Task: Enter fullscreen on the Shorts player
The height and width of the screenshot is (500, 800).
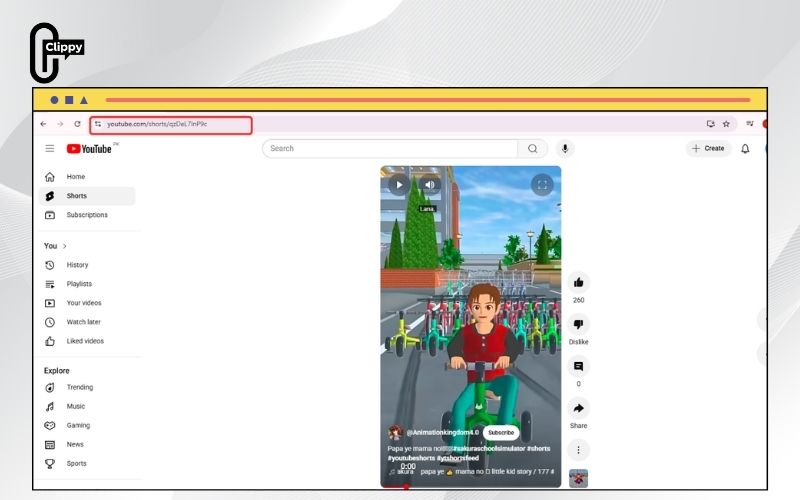Action: [542, 185]
